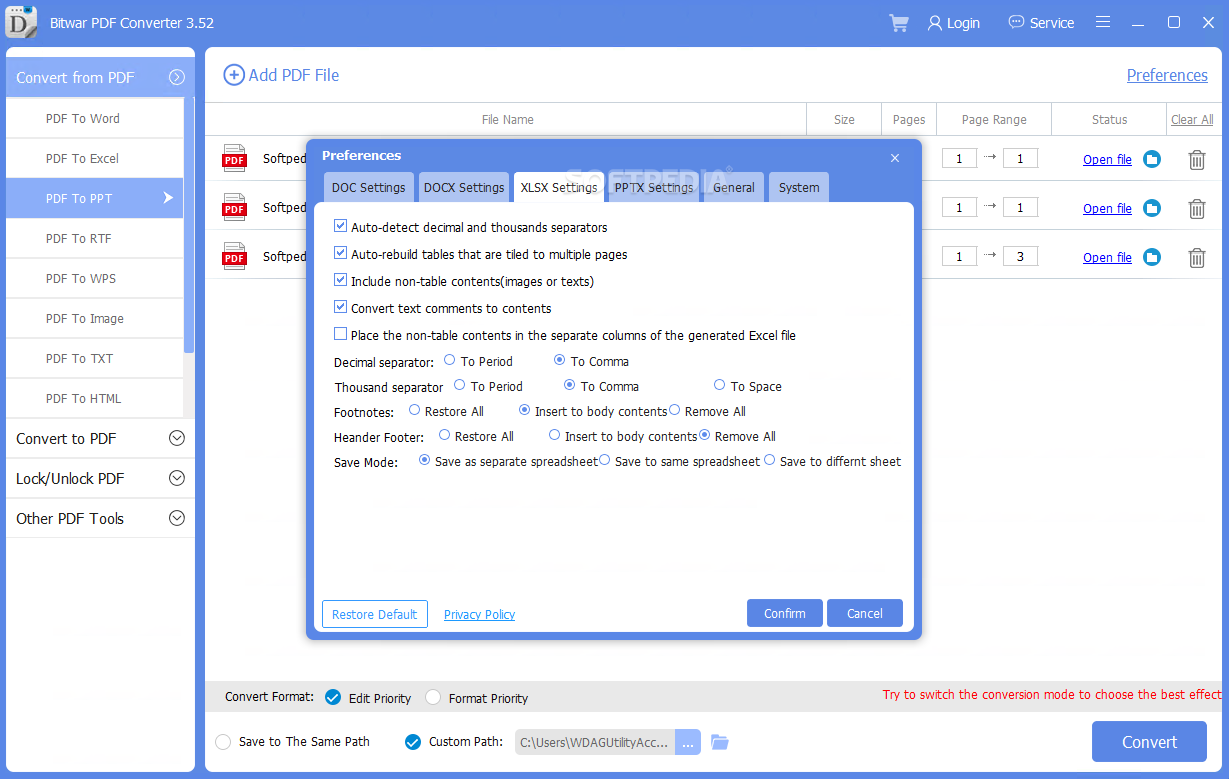Open output folder for second file row
Screen dimensions: 1229x779
[1152, 208]
